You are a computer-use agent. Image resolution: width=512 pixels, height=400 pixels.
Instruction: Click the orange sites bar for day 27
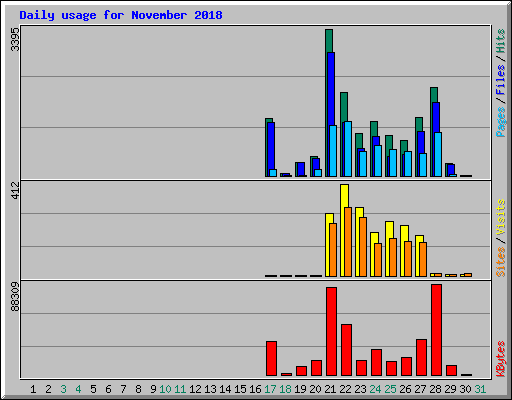coord(423,259)
